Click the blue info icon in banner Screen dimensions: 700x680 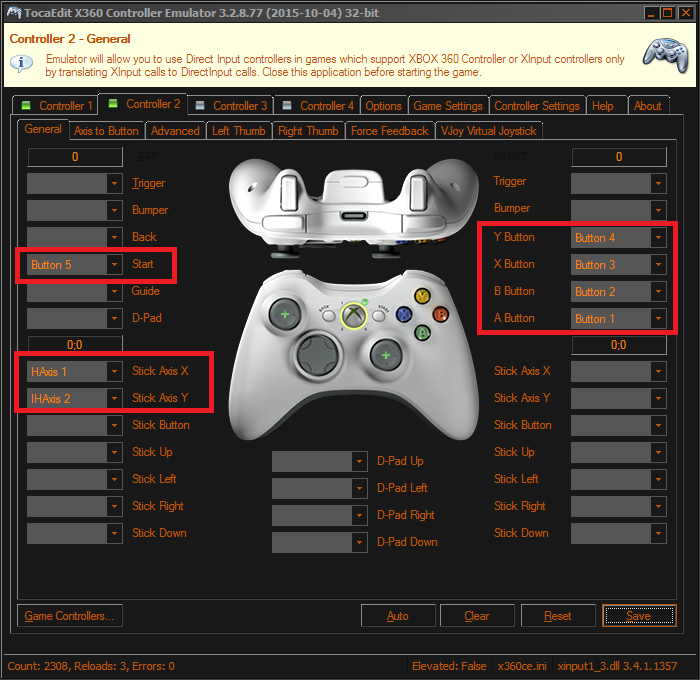pyautogui.click(x=21, y=63)
